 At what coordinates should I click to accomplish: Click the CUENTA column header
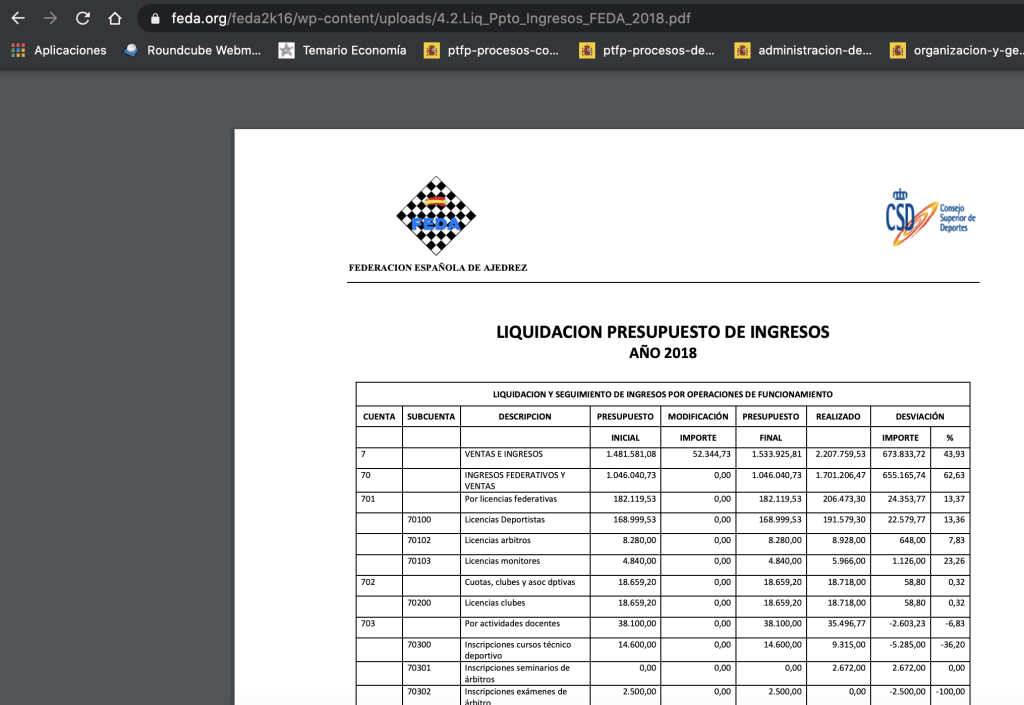point(378,416)
